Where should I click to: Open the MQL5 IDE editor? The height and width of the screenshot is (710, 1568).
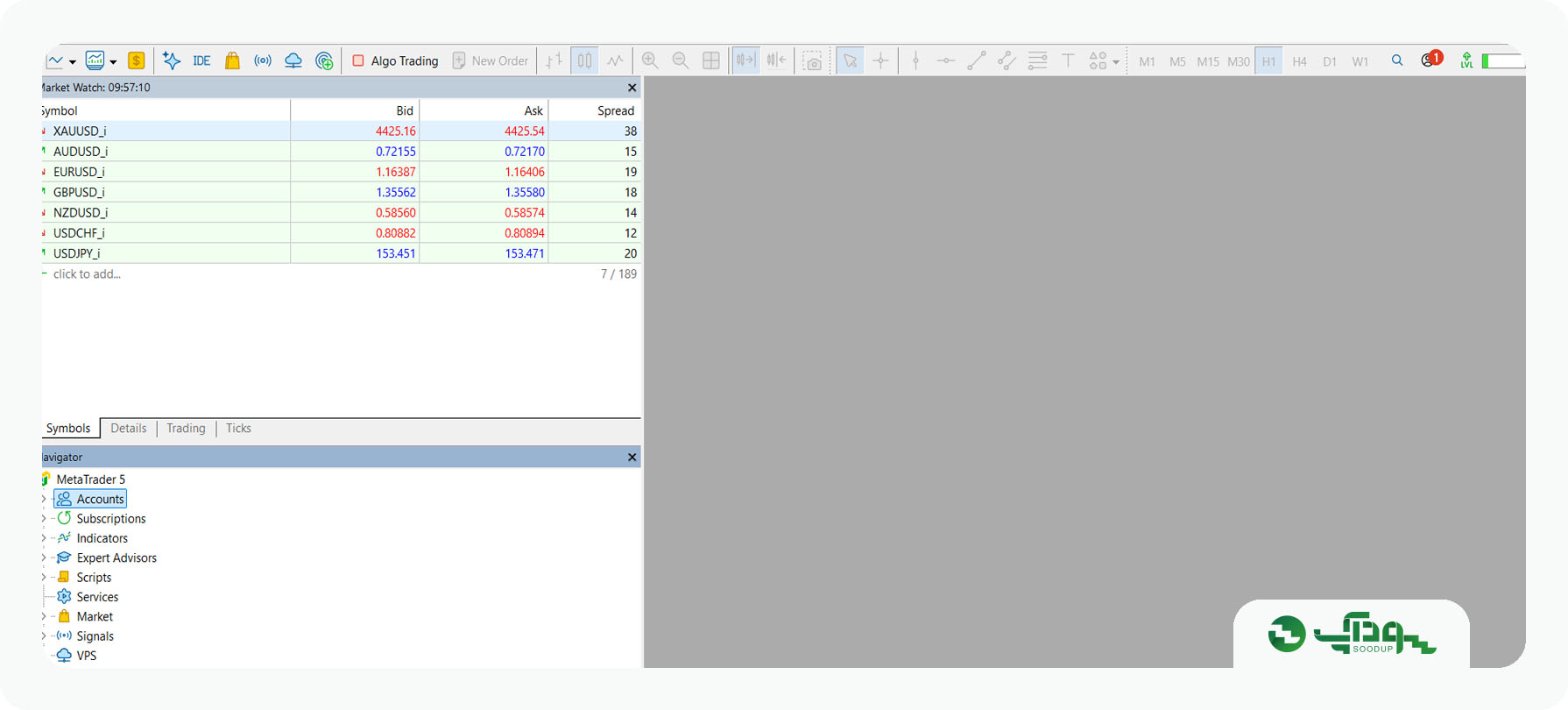coord(201,60)
